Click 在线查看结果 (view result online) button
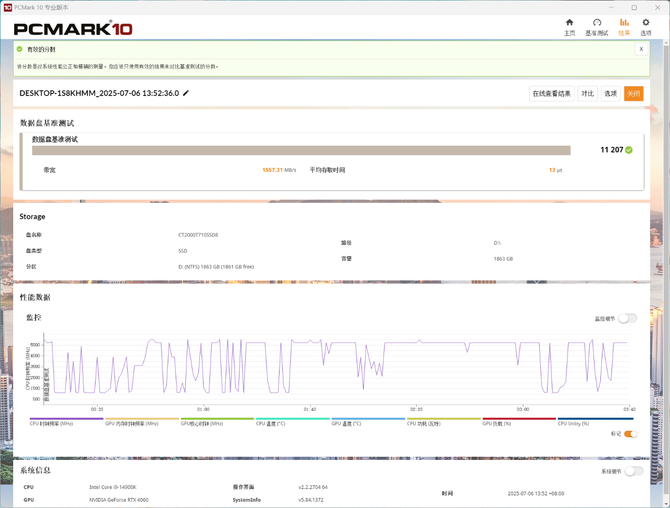The height and width of the screenshot is (508, 670). click(551, 94)
